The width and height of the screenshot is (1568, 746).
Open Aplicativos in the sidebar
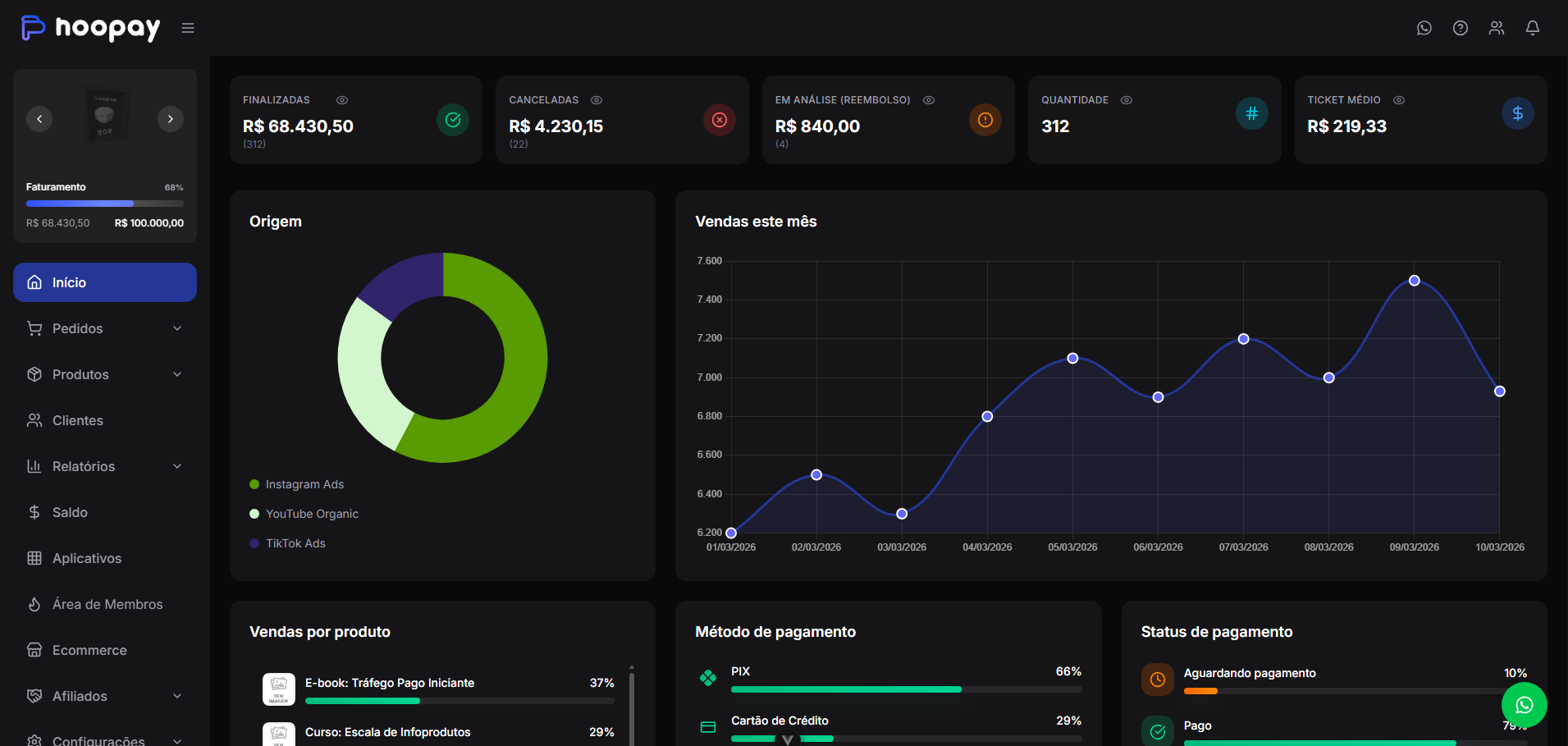pyautogui.click(x=105, y=558)
